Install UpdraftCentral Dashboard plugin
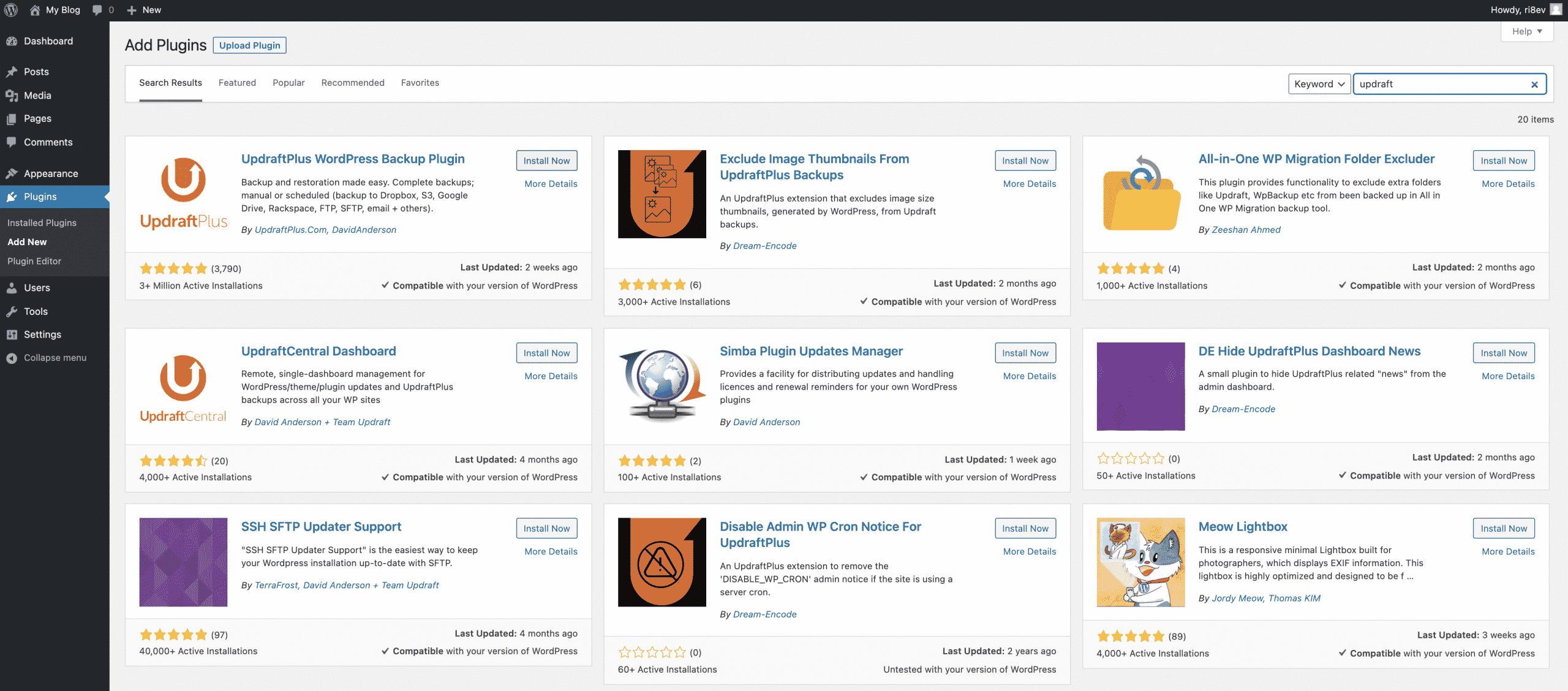 coord(546,353)
